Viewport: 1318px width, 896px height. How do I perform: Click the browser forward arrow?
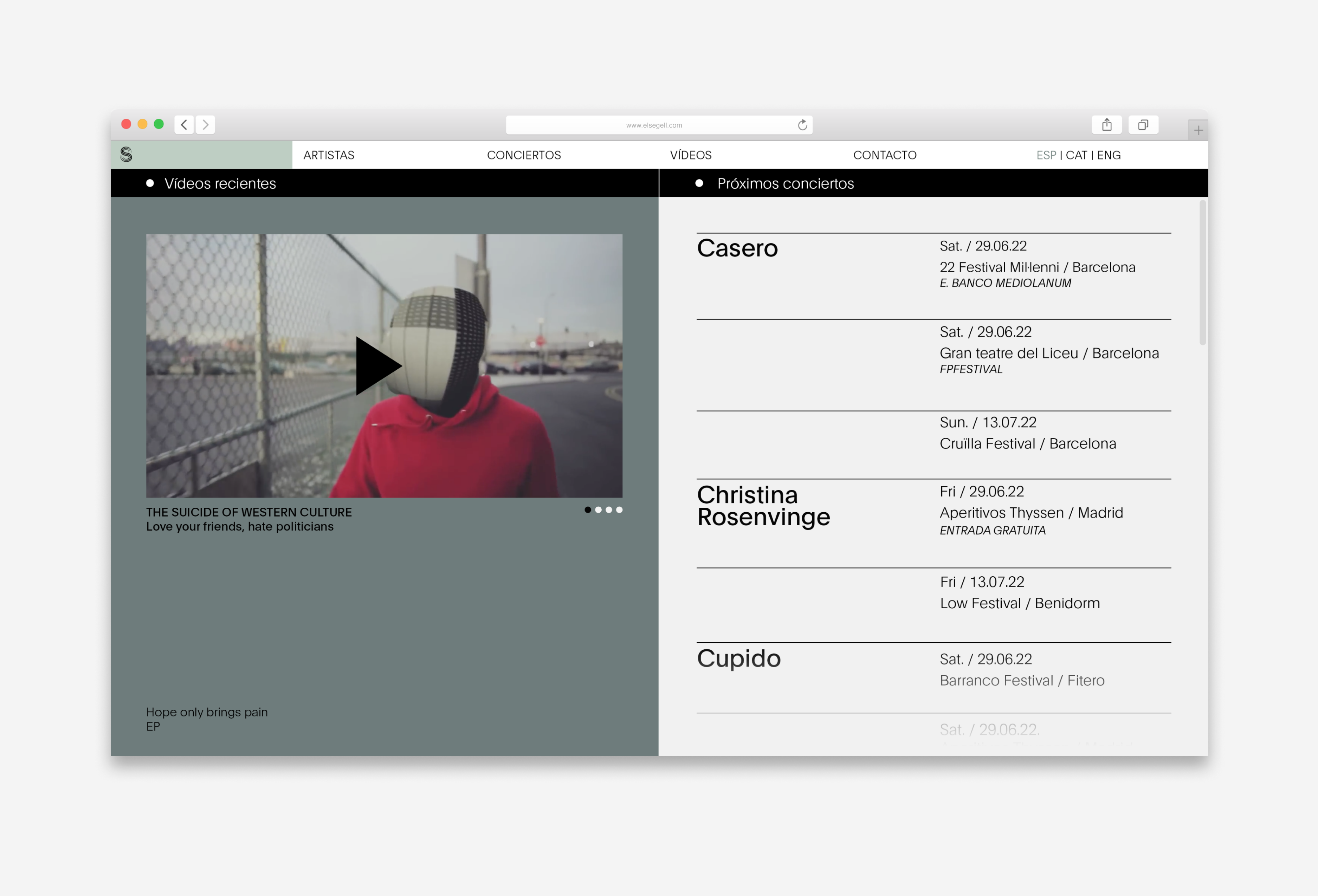pyautogui.click(x=205, y=124)
